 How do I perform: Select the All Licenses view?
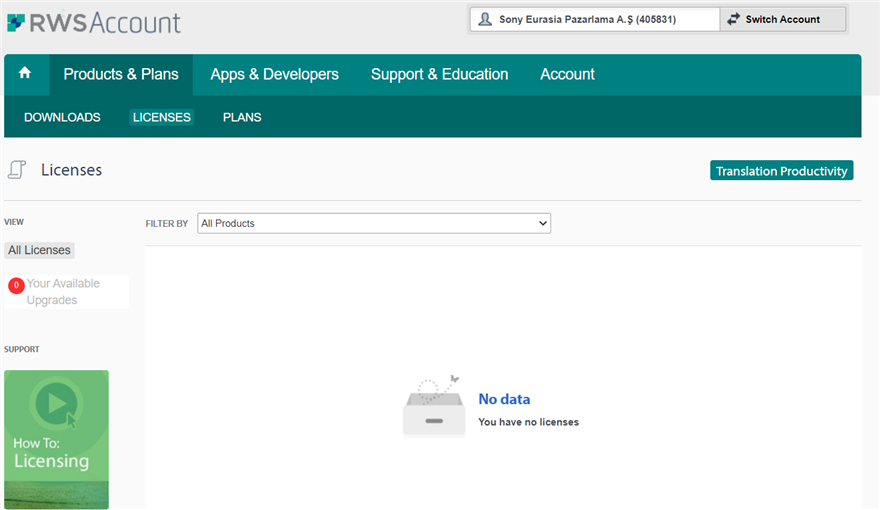tap(39, 250)
